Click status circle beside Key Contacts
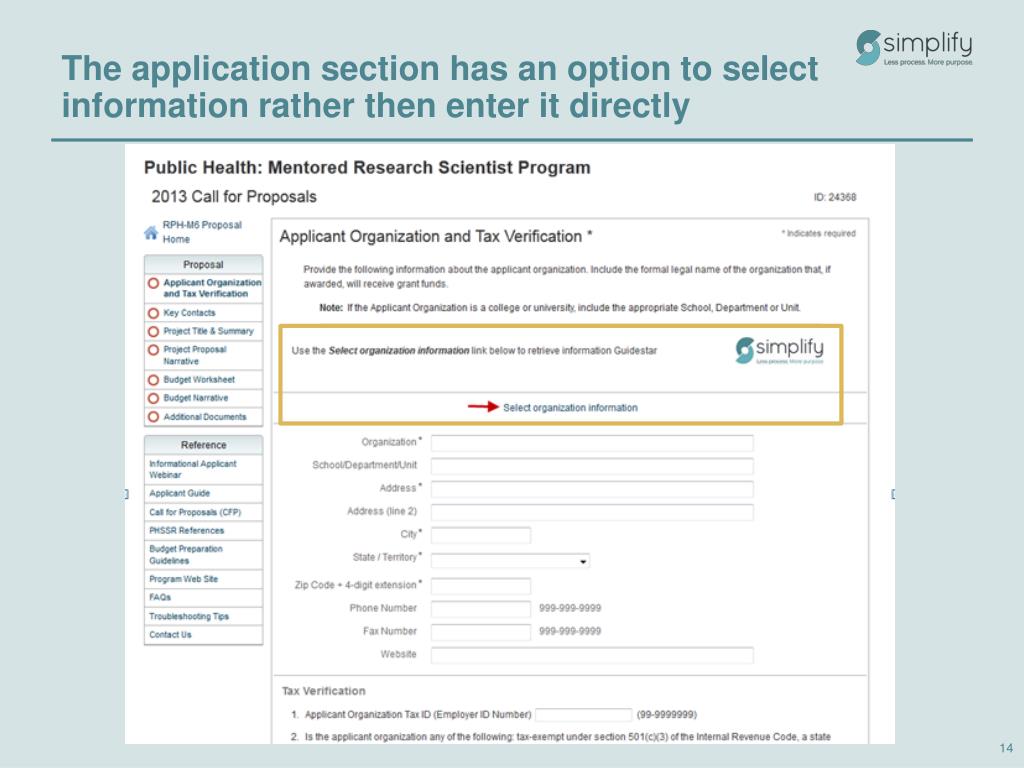The width and height of the screenshot is (1024, 768). tap(153, 313)
